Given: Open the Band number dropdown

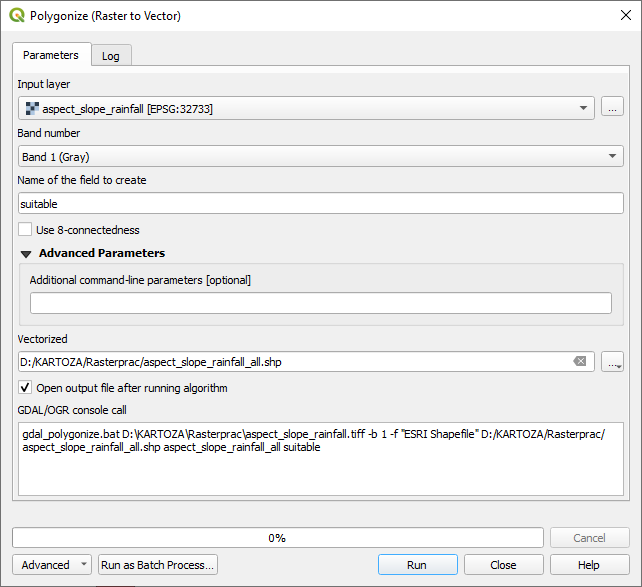Looking at the screenshot, I should tap(321, 156).
